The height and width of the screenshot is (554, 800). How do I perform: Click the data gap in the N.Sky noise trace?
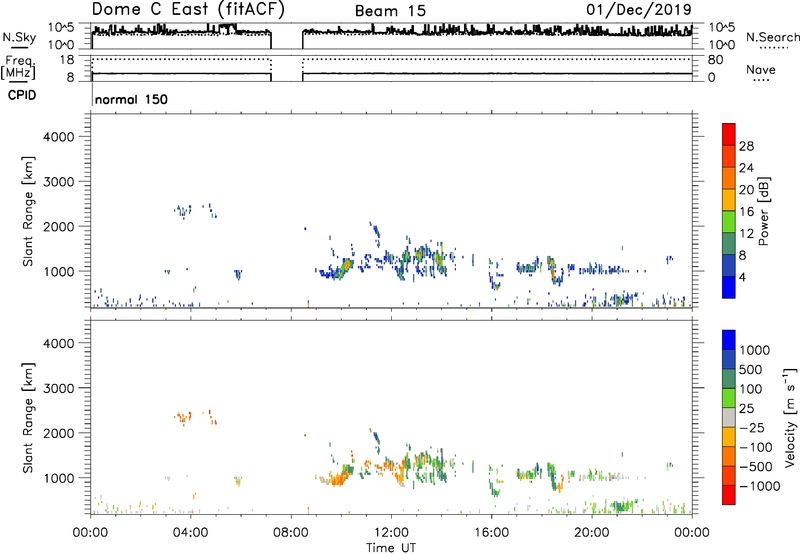coord(287,37)
